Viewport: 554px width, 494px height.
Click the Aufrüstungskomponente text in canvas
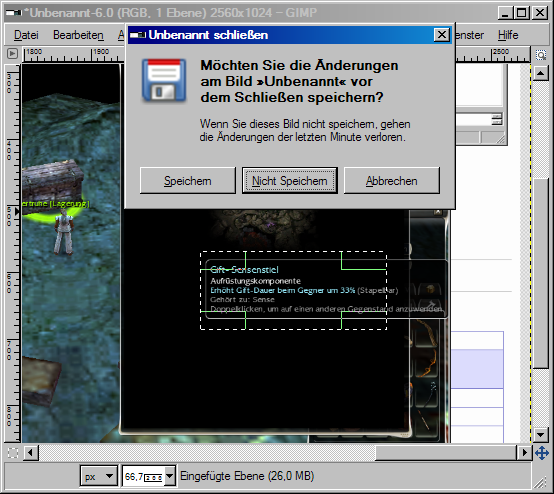[255, 281]
